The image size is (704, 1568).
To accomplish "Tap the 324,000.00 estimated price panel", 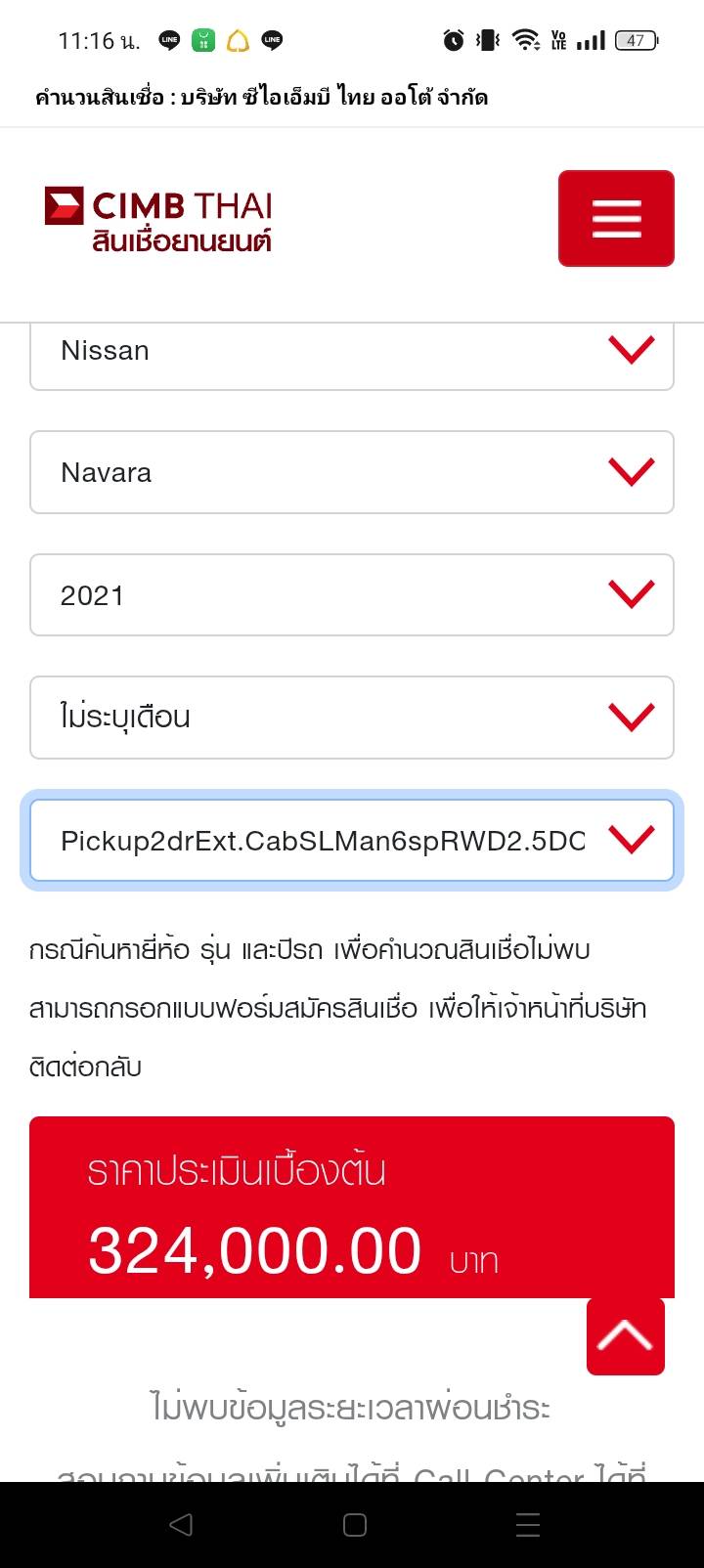I will (352, 1207).
